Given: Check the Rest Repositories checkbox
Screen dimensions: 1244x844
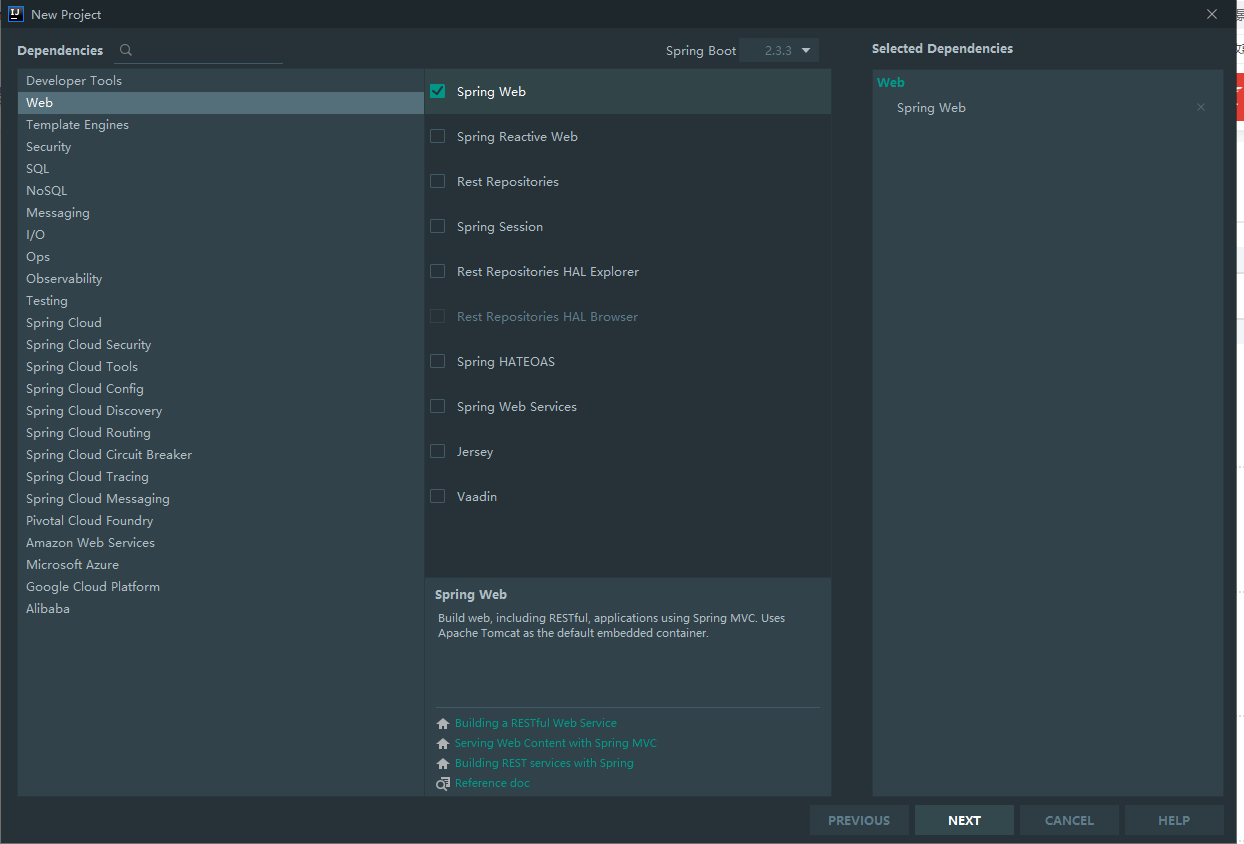Looking at the screenshot, I should point(437,181).
